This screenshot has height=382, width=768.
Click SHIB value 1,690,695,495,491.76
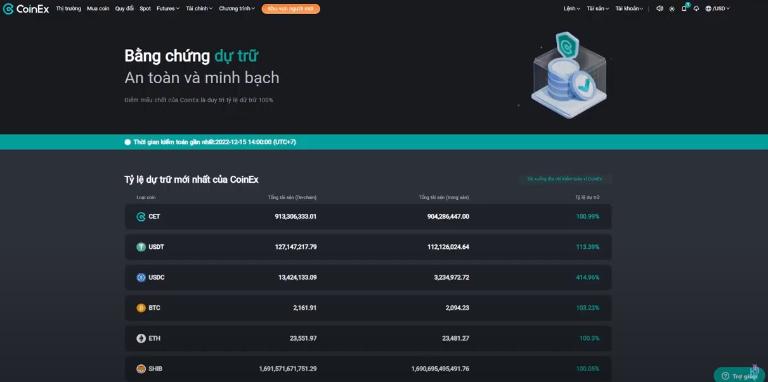click(440, 369)
